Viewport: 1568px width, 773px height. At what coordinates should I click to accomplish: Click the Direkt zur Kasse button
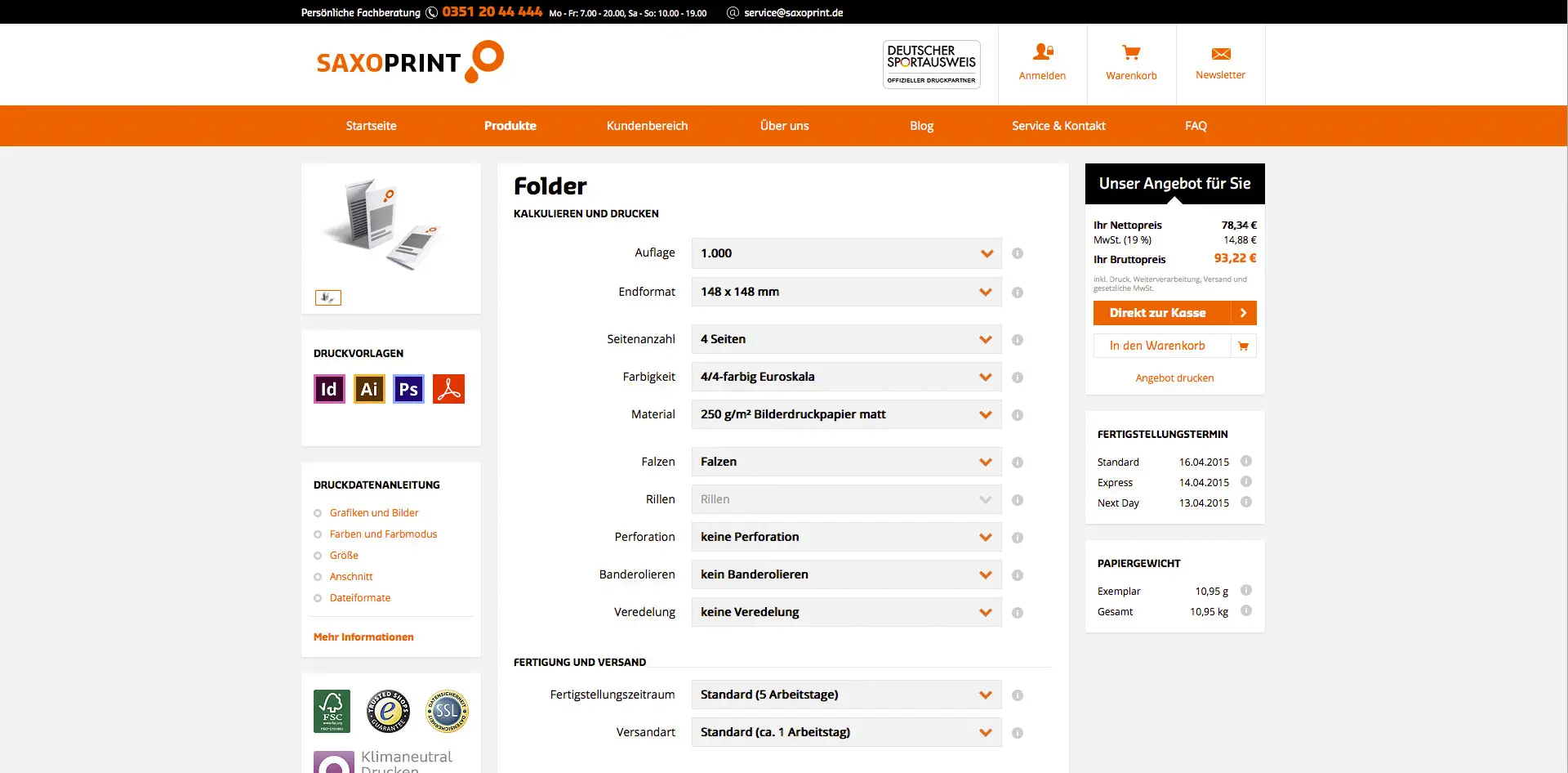pyautogui.click(x=1174, y=313)
